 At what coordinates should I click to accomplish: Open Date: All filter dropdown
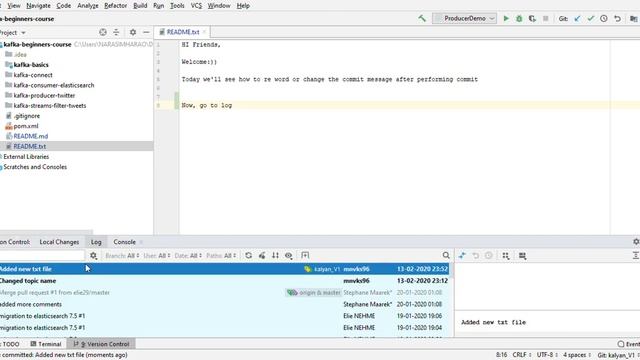coord(188,256)
